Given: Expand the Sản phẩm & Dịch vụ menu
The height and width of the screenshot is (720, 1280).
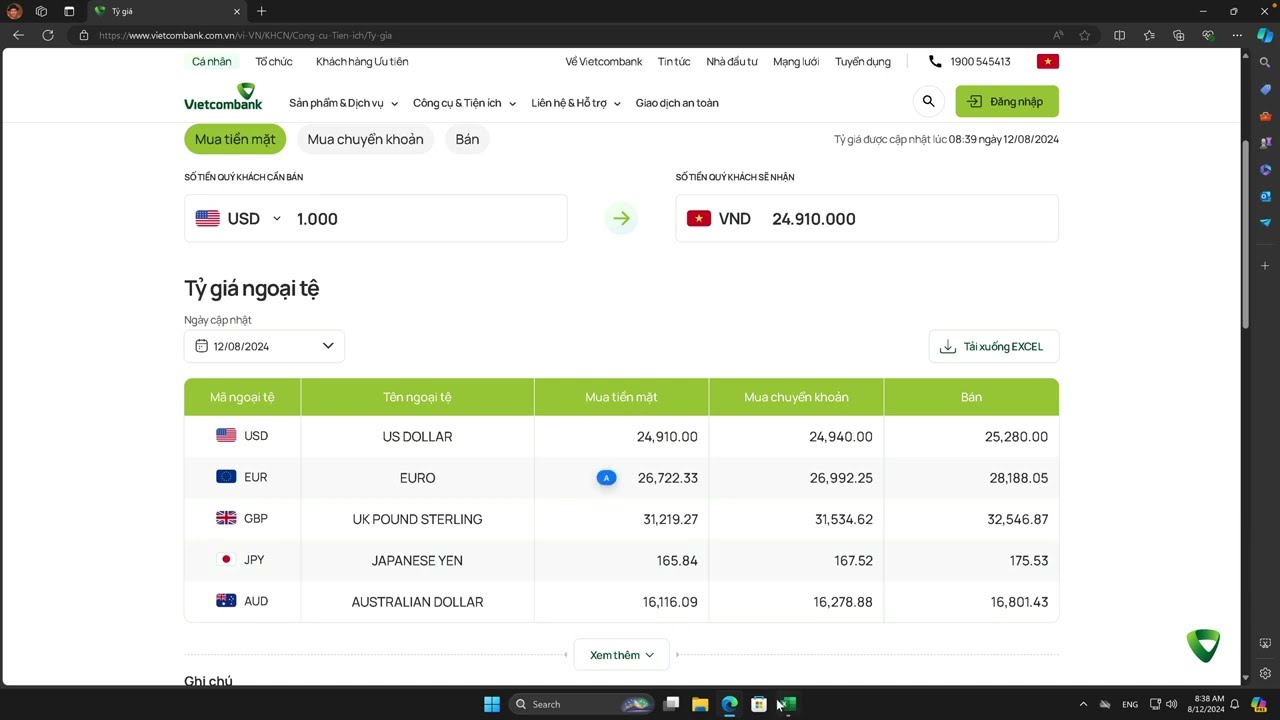Looking at the screenshot, I should coord(343,103).
